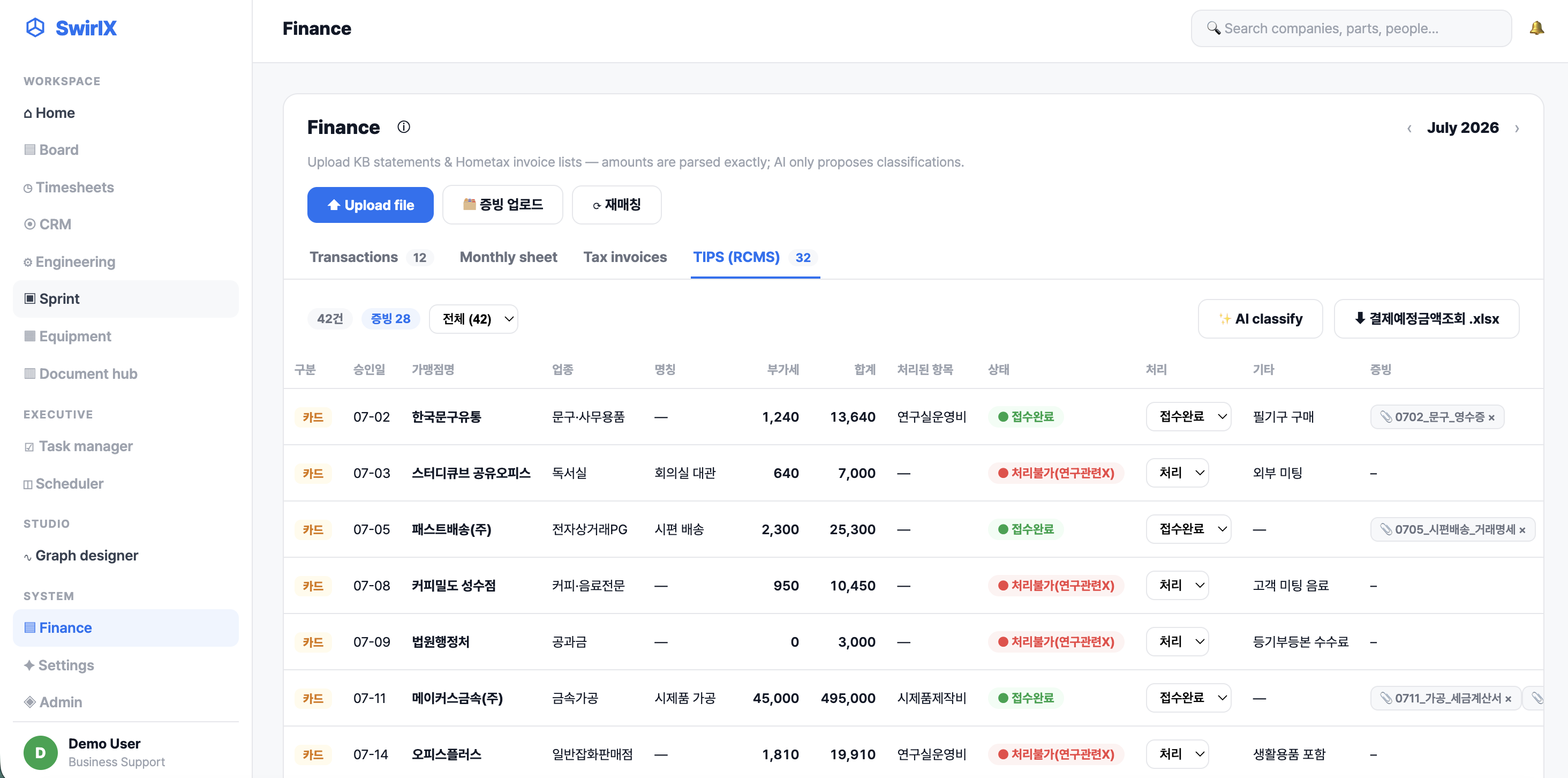The height and width of the screenshot is (778, 1568).
Task: Open Engineering in sidebar
Action: coord(125,261)
